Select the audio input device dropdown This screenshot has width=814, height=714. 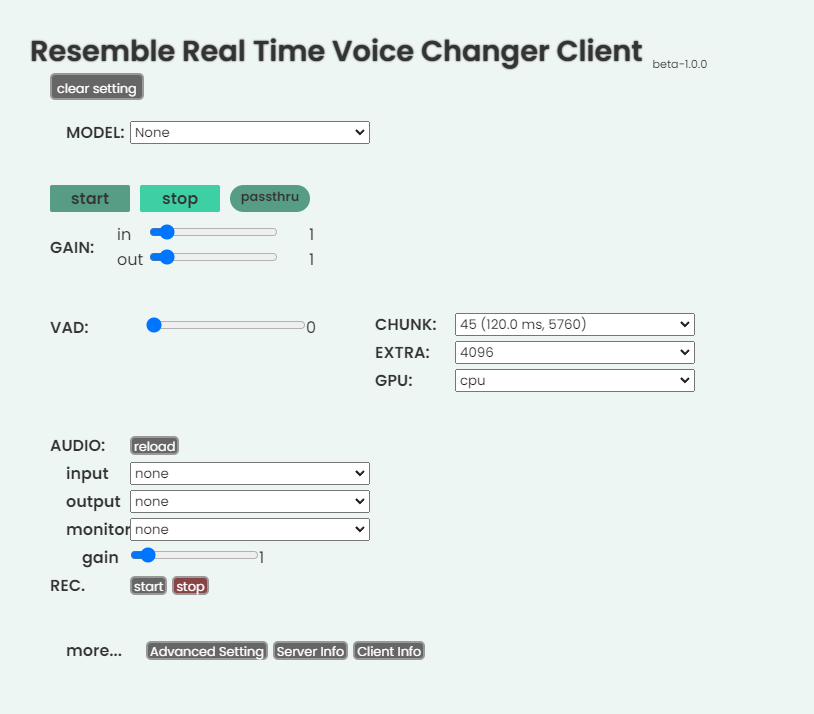point(249,473)
